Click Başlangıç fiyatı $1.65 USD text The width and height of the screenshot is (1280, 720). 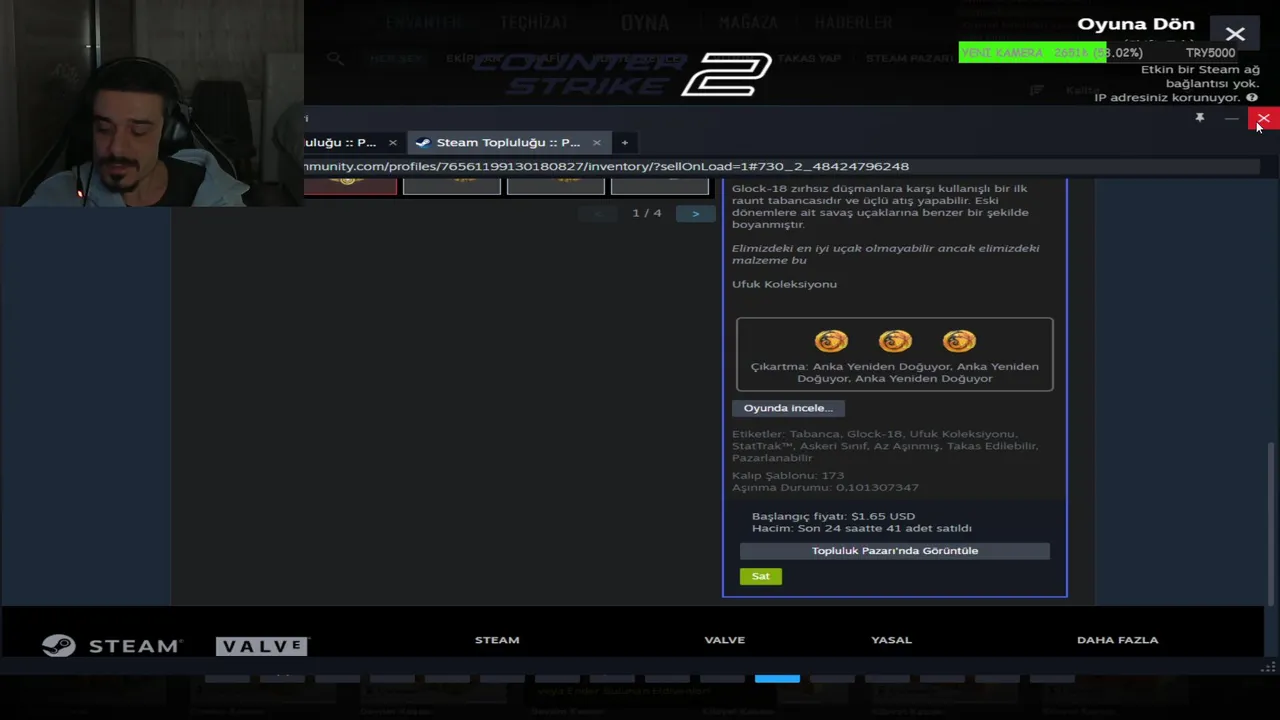coord(833,516)
